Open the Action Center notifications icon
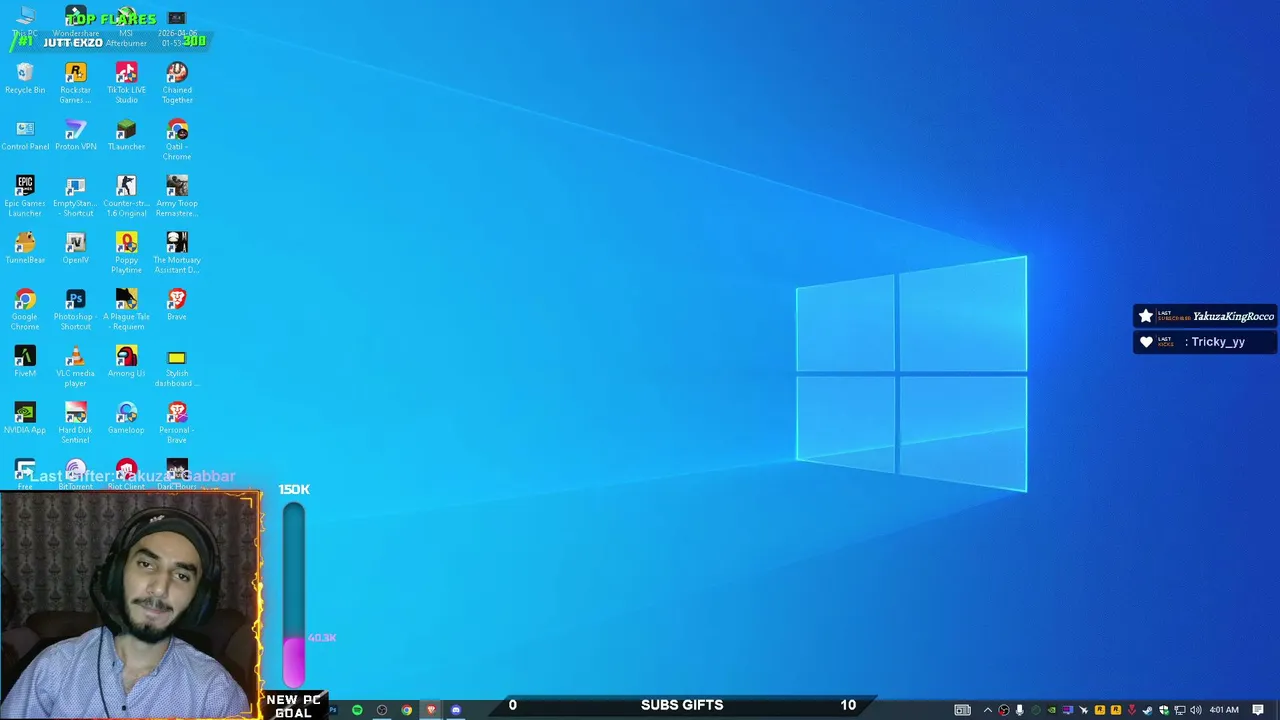 pyautogui.click(x=1258, y=710)
